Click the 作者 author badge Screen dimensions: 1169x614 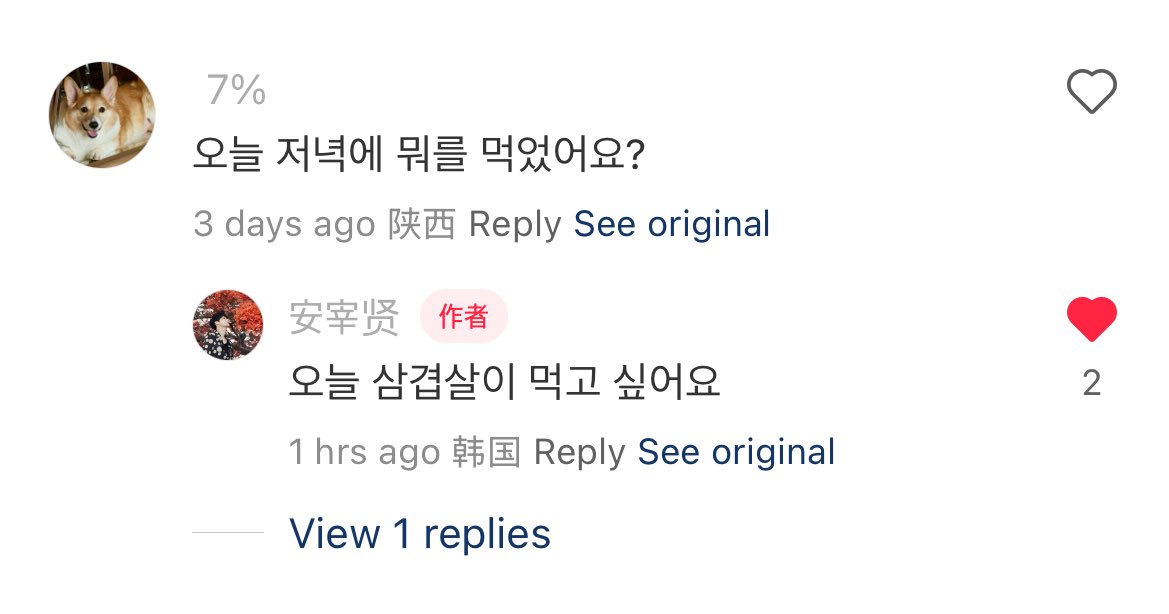(x=463, y=318)
